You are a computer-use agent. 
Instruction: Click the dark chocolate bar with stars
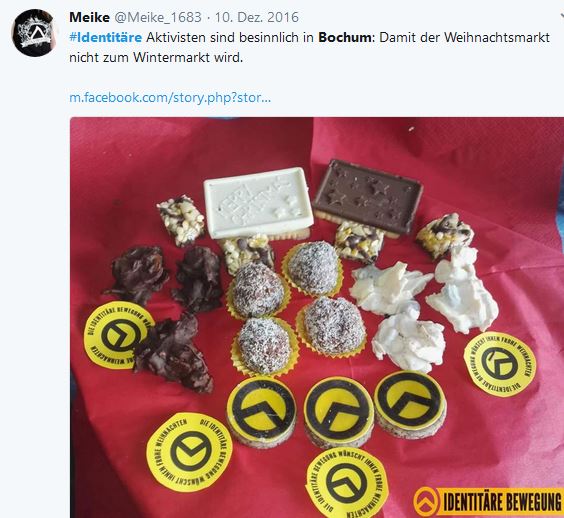[x=368, y=194]
